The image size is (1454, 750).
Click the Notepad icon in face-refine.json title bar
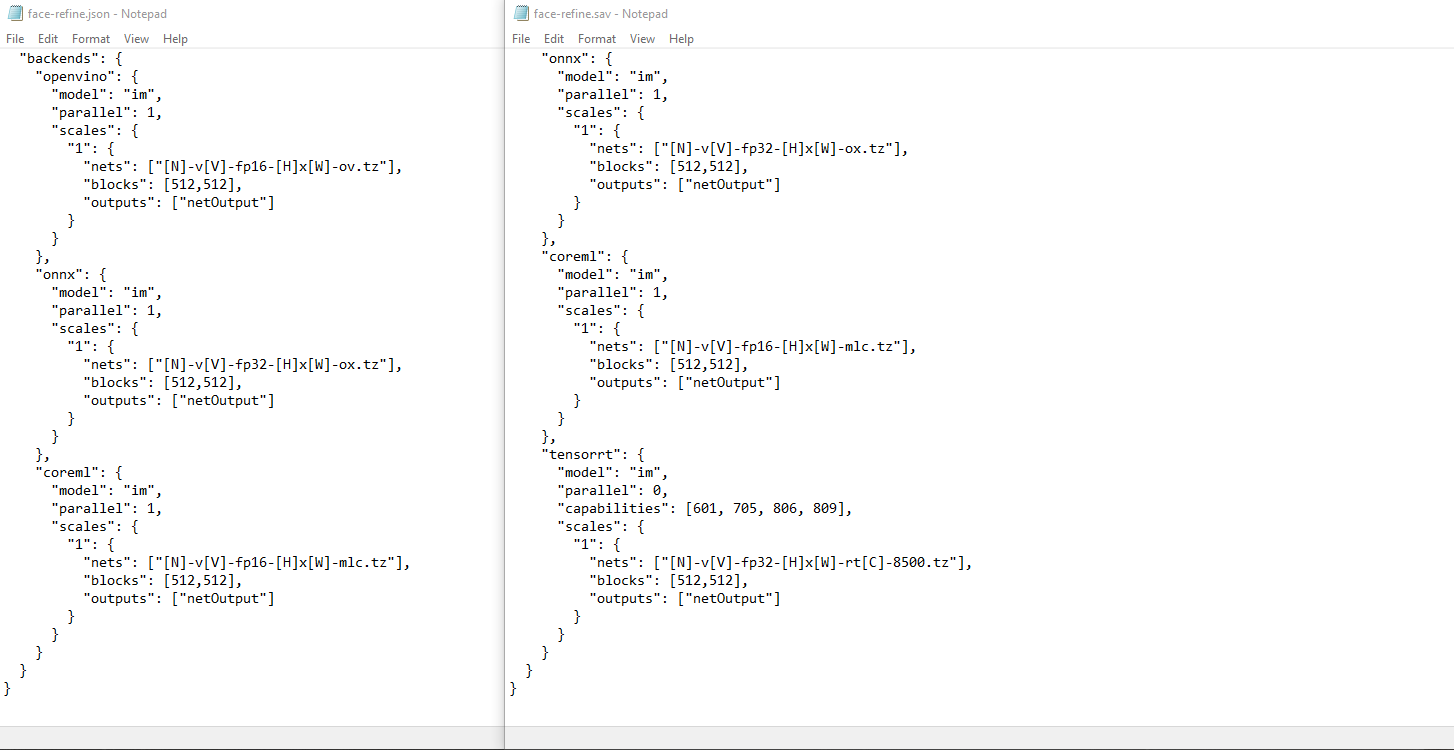[15, 14]
